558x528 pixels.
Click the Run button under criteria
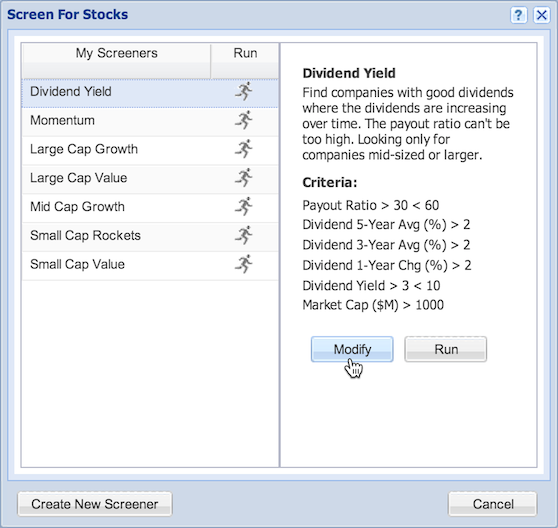tap(446, 349)
